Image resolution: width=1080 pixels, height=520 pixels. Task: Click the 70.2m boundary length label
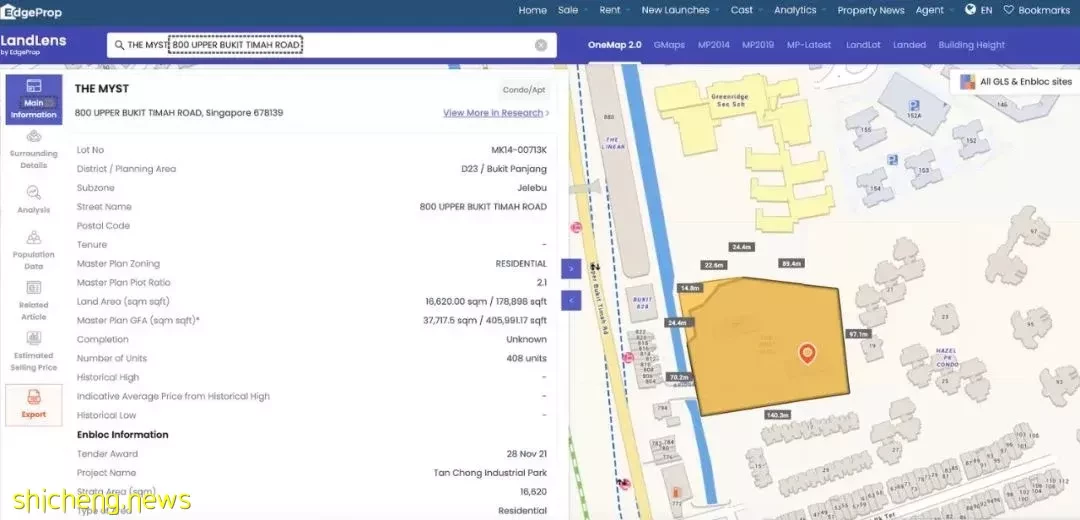tap(678, 377)
